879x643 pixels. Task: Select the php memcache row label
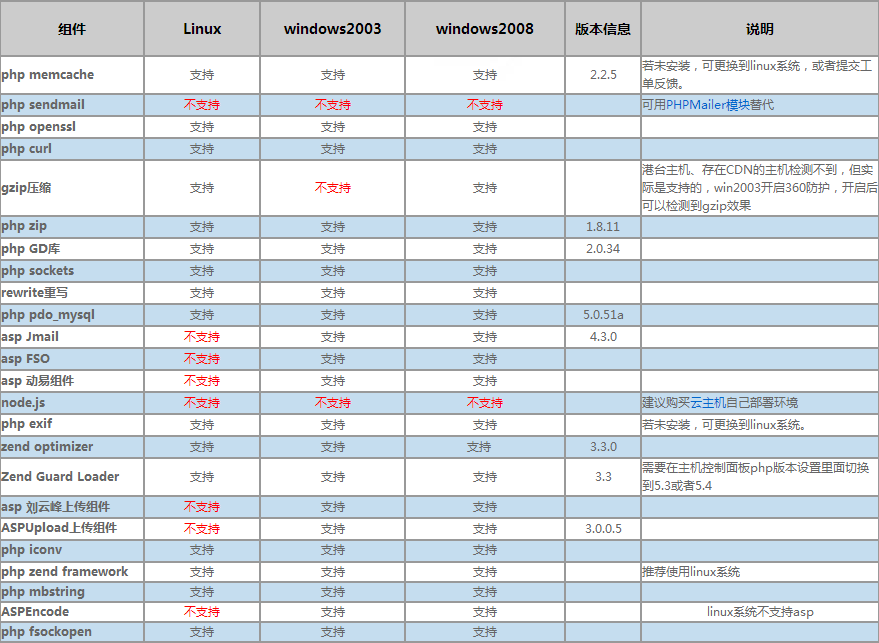tap(48, 75)
